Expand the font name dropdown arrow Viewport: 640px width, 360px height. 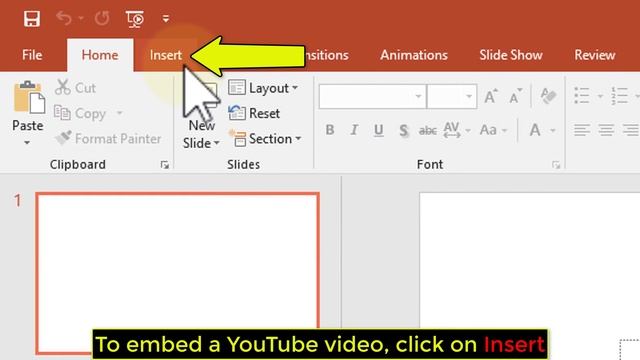click(x=418, y=96)
